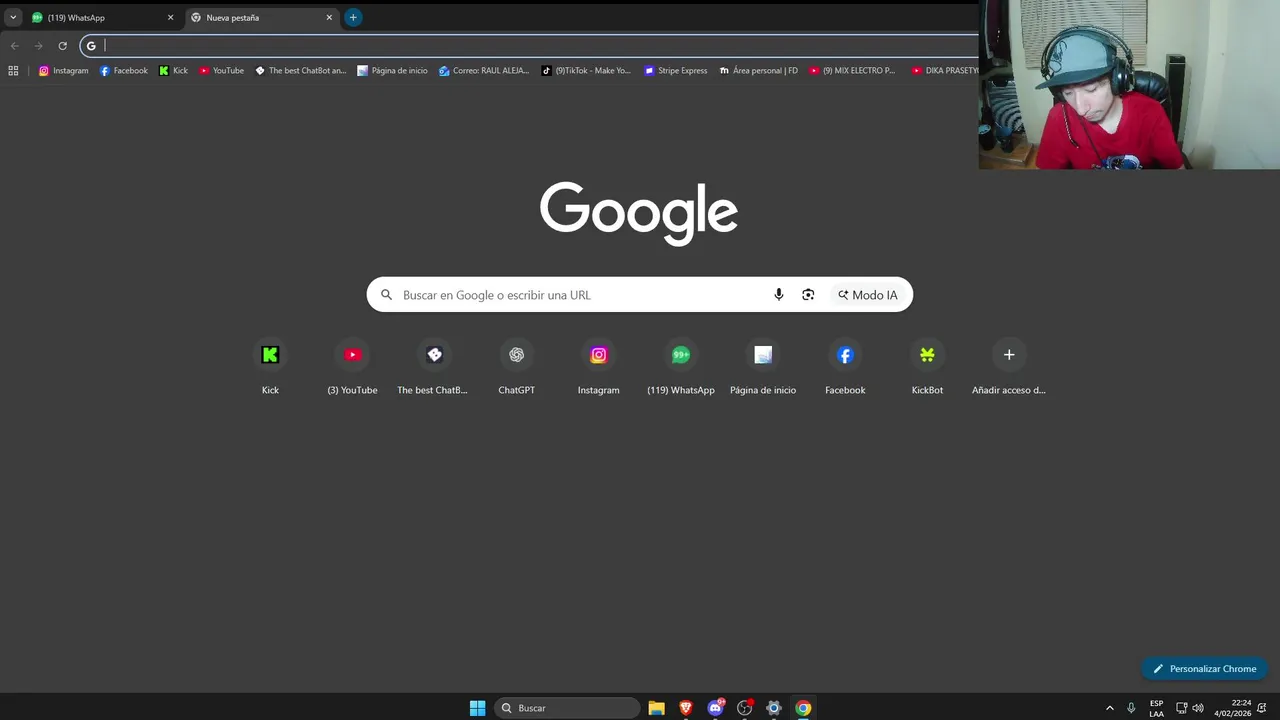The width and height of the screenshot is (1280, 720).
Task: Open the Kick bookmark
Action: (174, 71)
